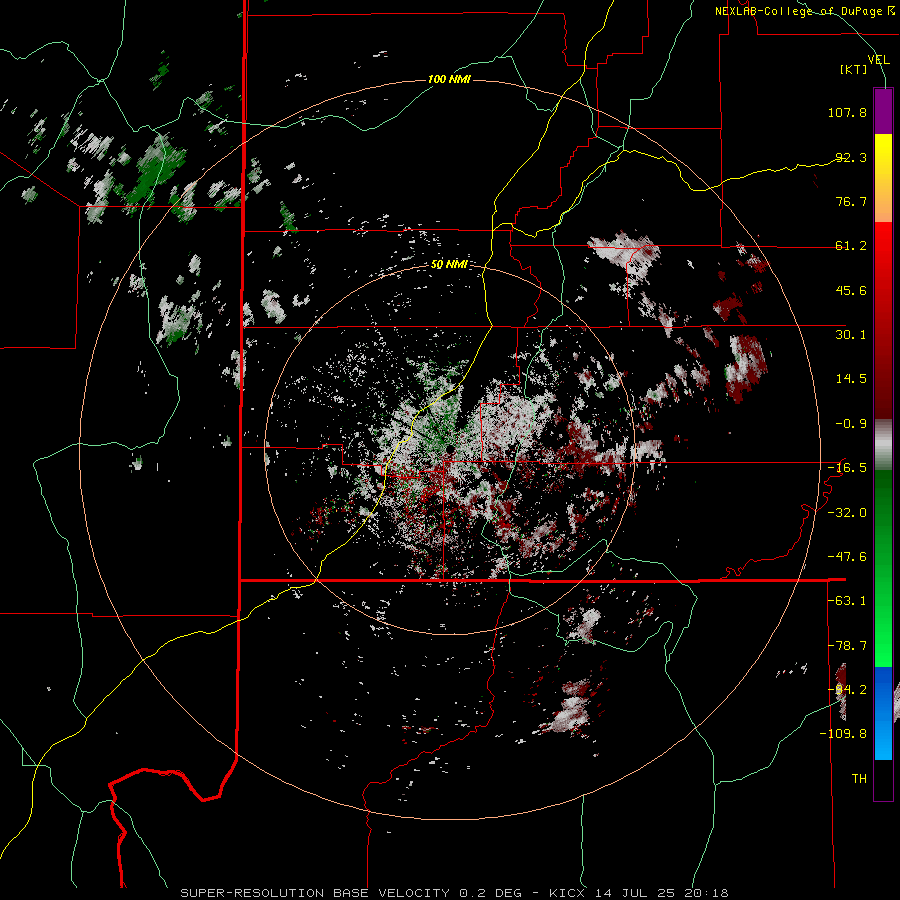Click the 50 NMI range ring label

pos(449,265)
